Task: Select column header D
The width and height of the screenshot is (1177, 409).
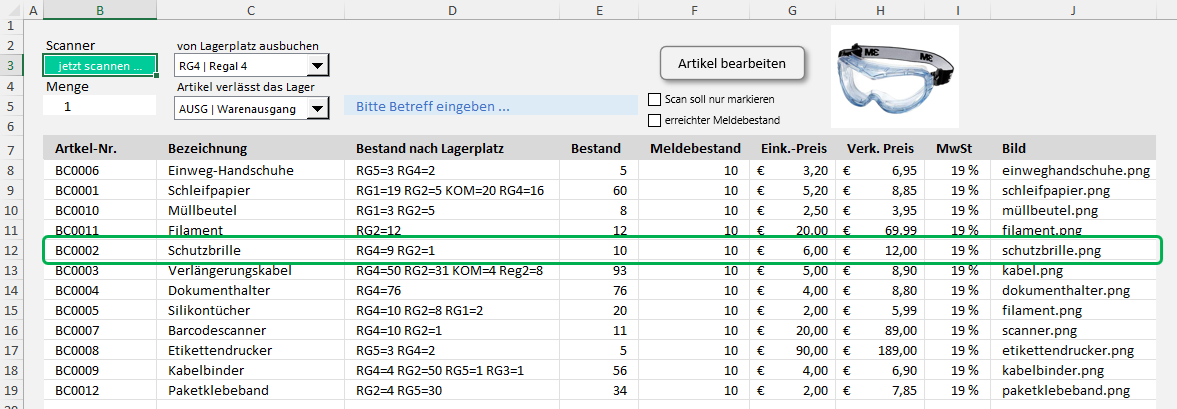Action: click(x=452, y=11)
